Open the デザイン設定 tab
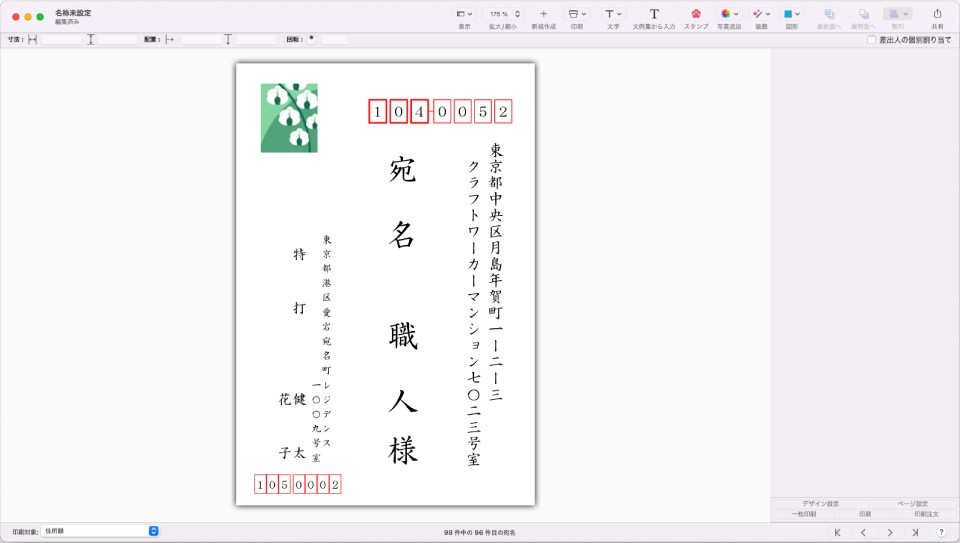The width and height of the screenshot is (960, 543). [x=820, y=504]
